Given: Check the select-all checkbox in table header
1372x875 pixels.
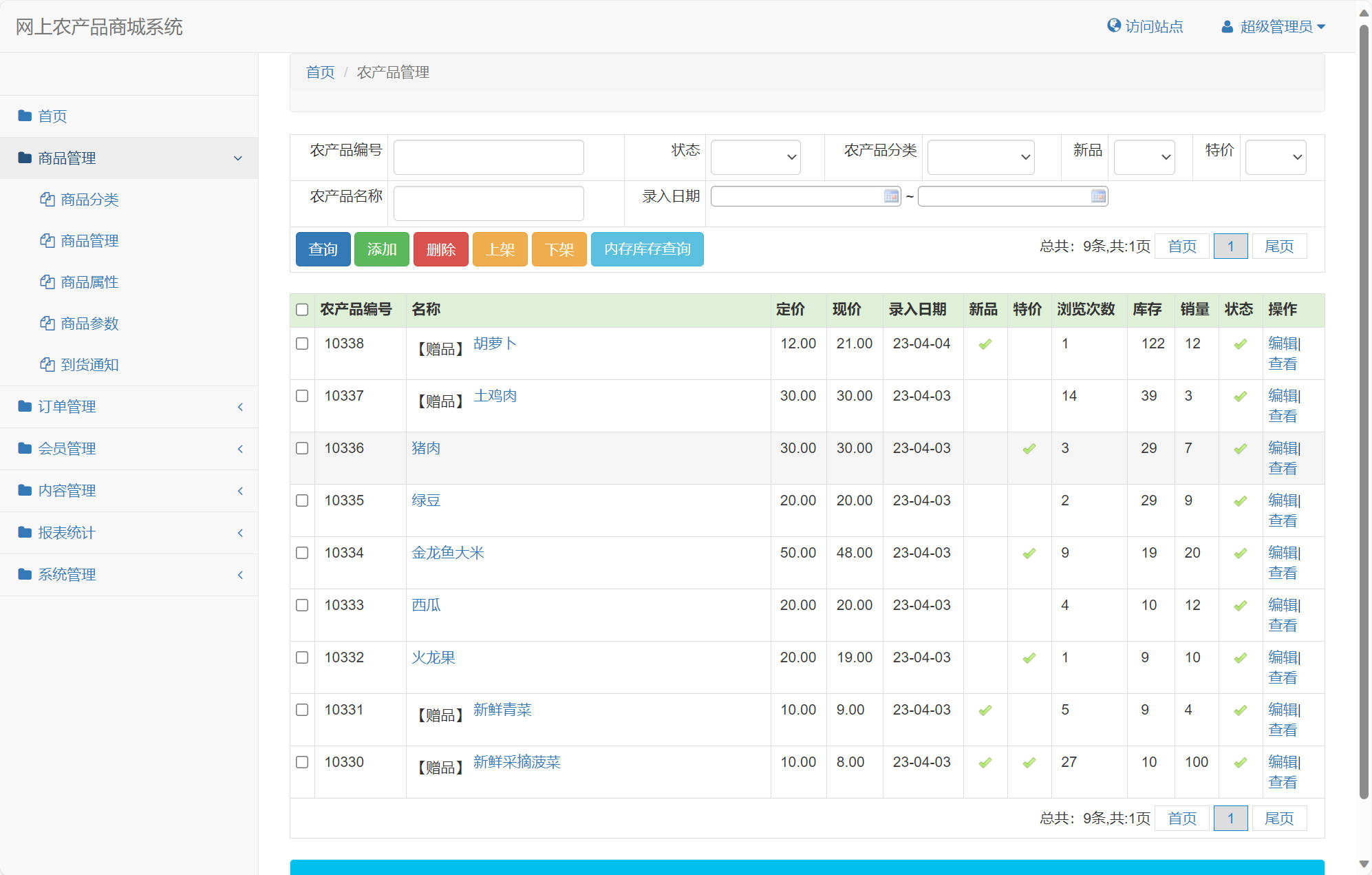Looking at the screenshot, I should 302,310.
